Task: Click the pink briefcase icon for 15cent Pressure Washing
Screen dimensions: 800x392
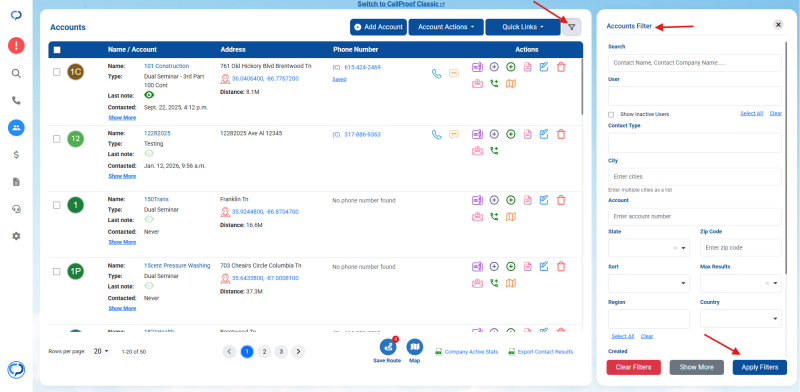Action: click(477, 283)
